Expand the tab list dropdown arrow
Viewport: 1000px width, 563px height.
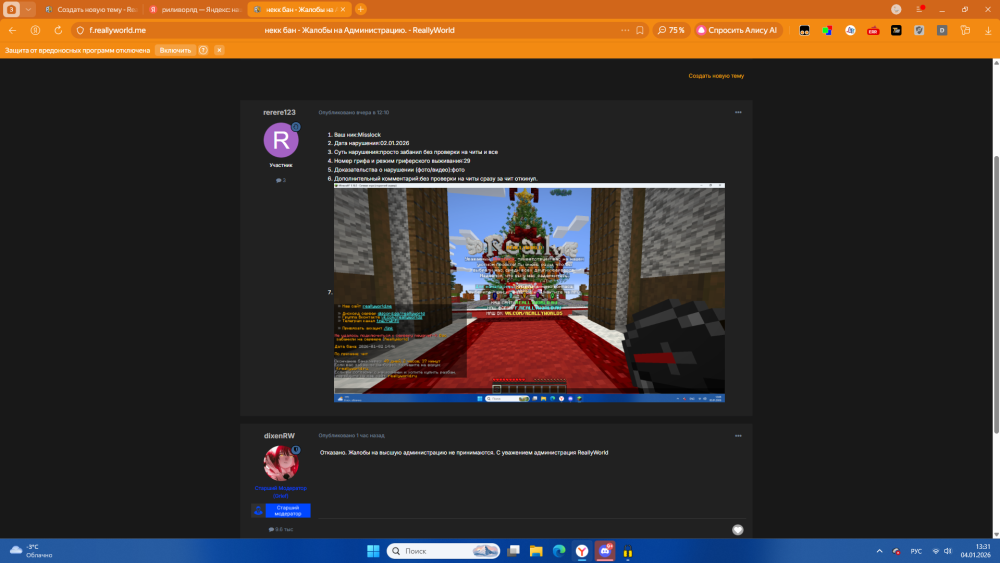(28, 10)
